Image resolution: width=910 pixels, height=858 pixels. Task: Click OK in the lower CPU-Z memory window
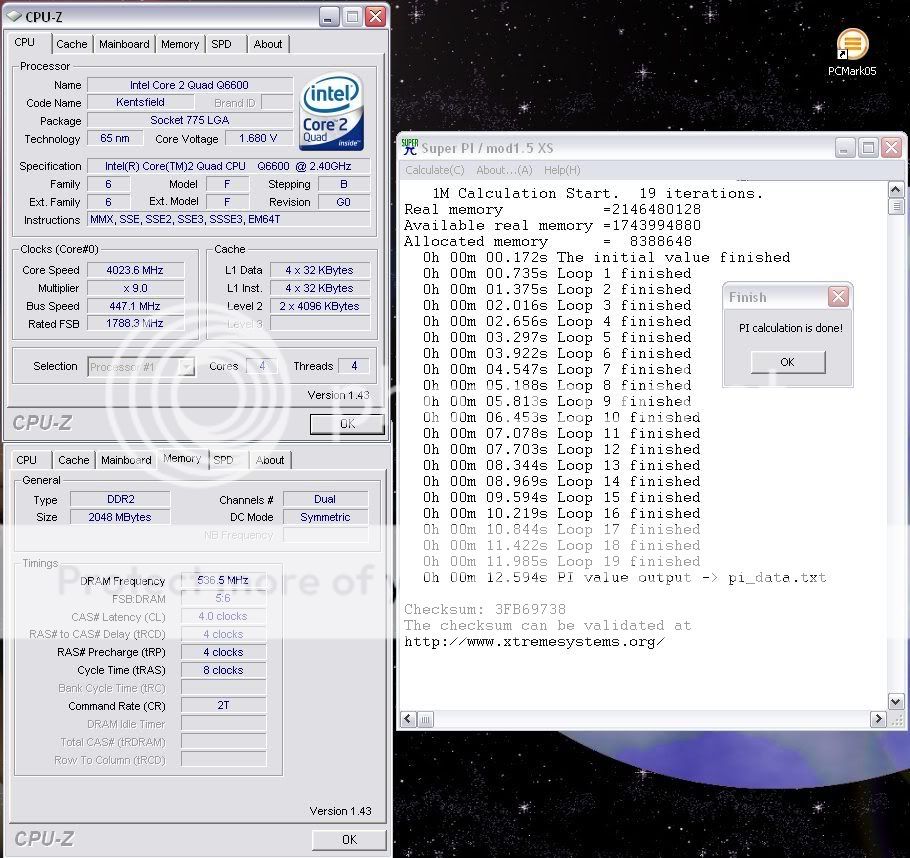pos(348,839)
